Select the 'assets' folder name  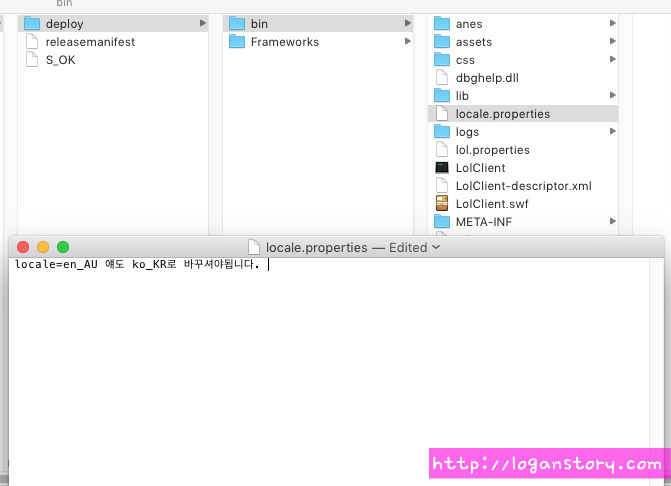pyautogui.click(x=474, y=42)
